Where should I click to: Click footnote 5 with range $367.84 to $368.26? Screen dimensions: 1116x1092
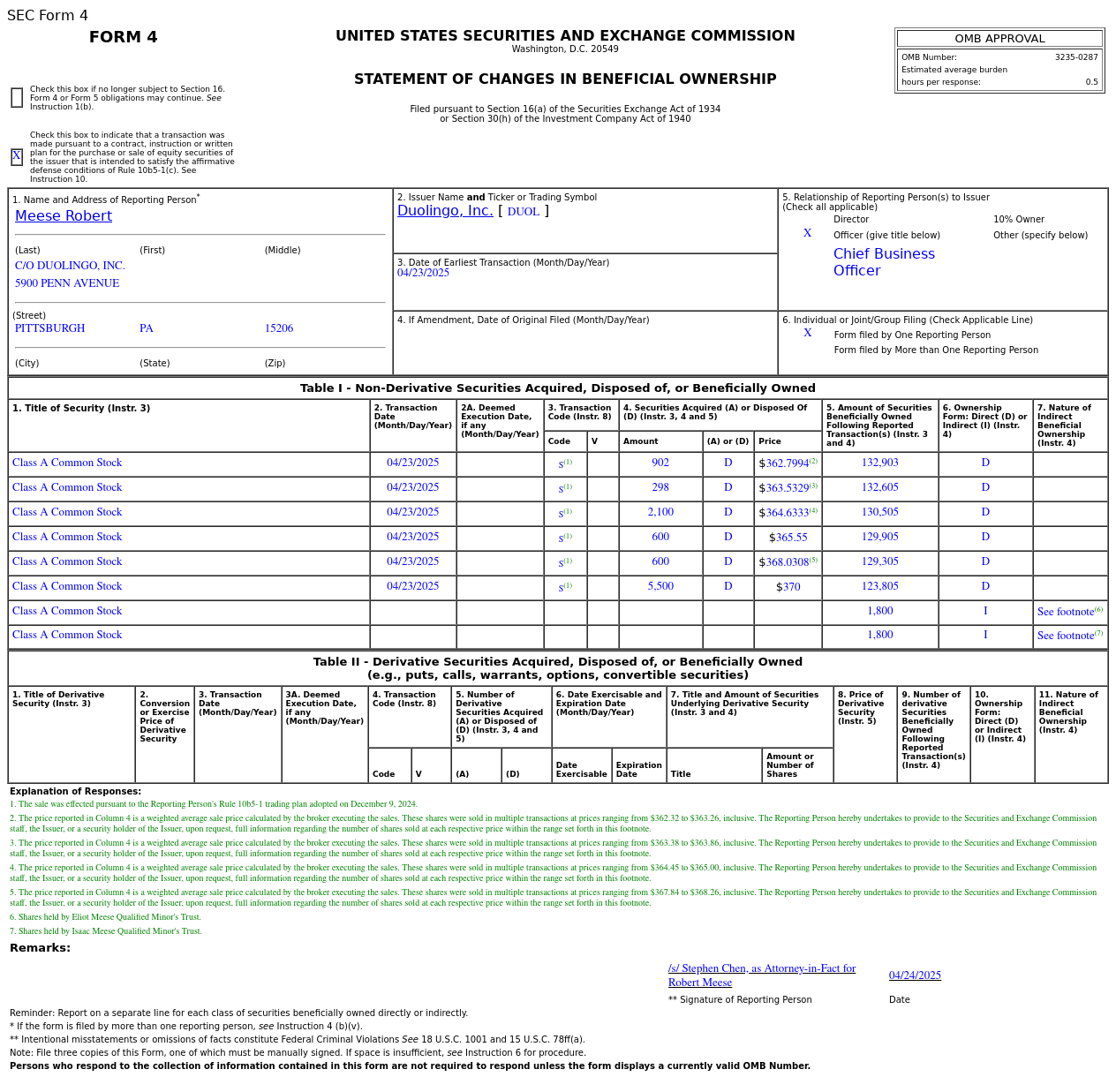(x=554, y=898)
